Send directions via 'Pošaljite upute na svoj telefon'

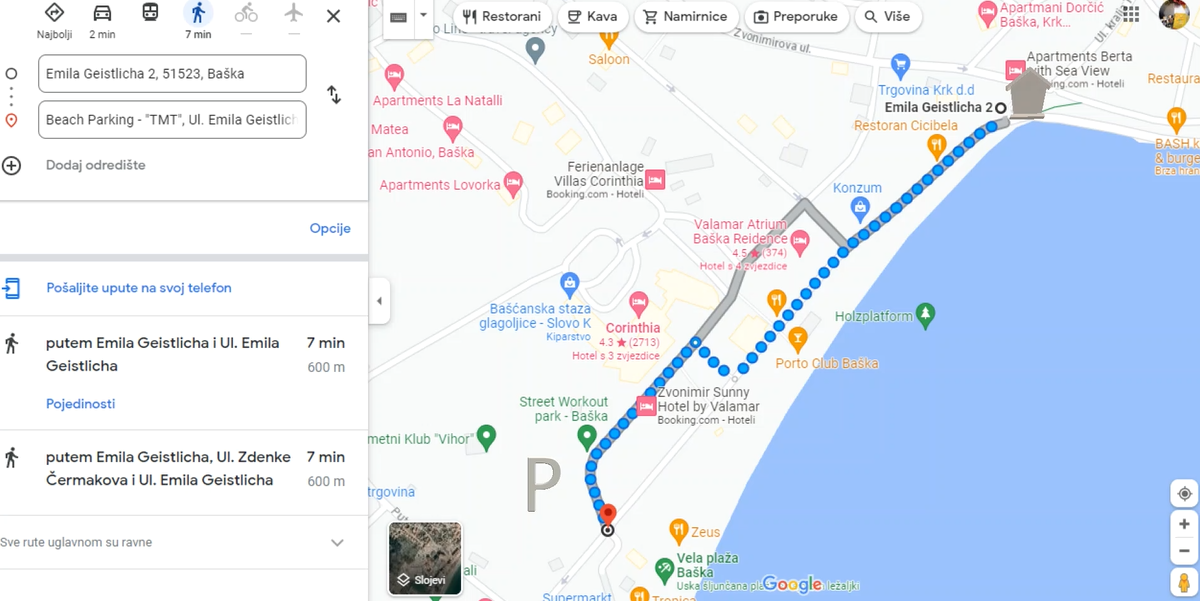pyautogui.click(x=139, y=288)
